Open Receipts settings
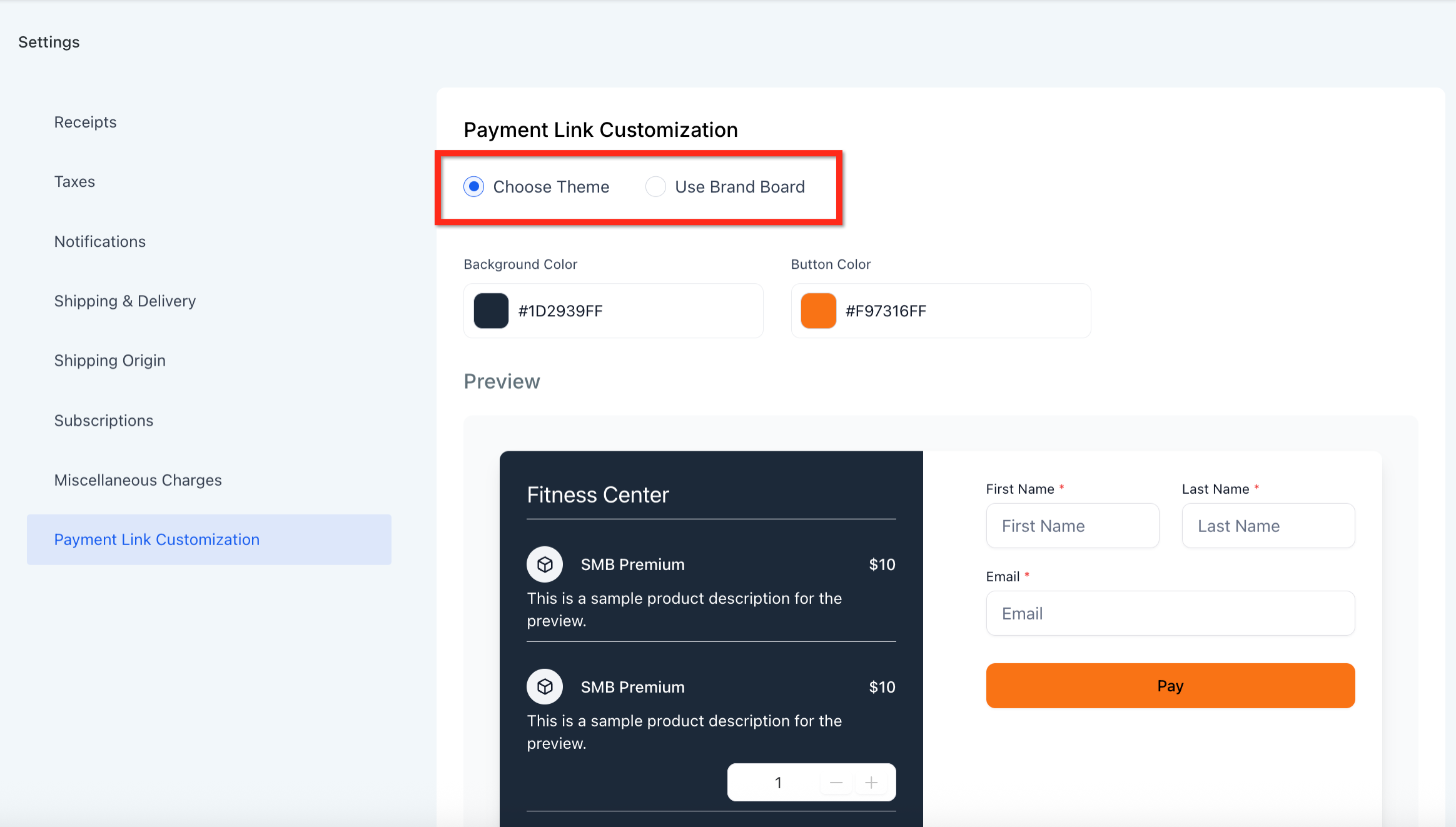Image resolution: width=1456 pixels, height=827 pixels. coord(85,122)
